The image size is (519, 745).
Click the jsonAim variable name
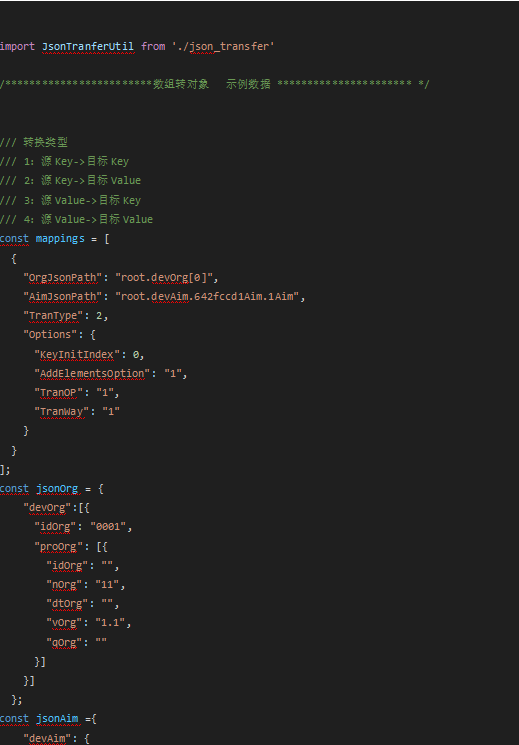57,718
